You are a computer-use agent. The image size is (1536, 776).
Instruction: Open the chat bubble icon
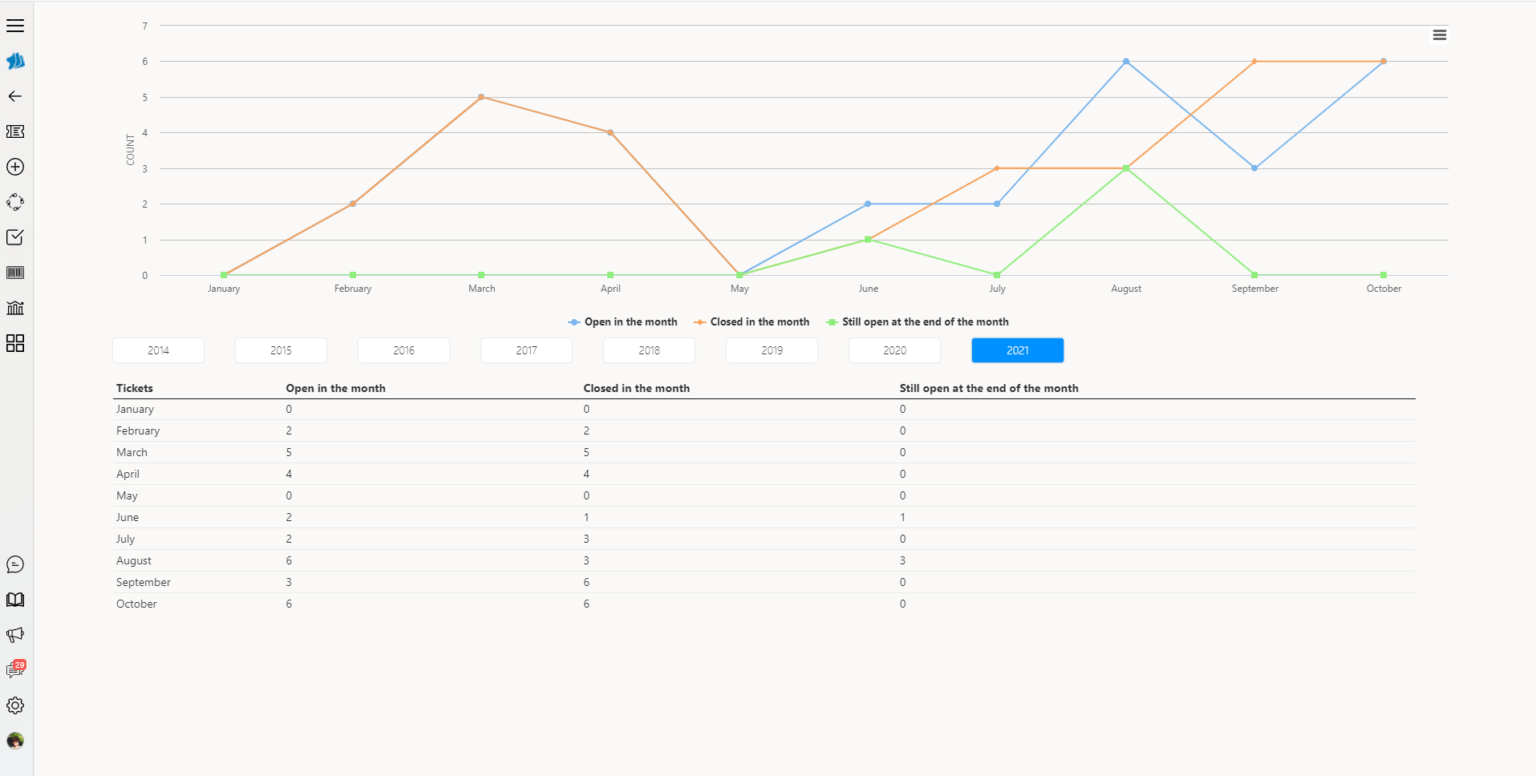coord(15,564)
